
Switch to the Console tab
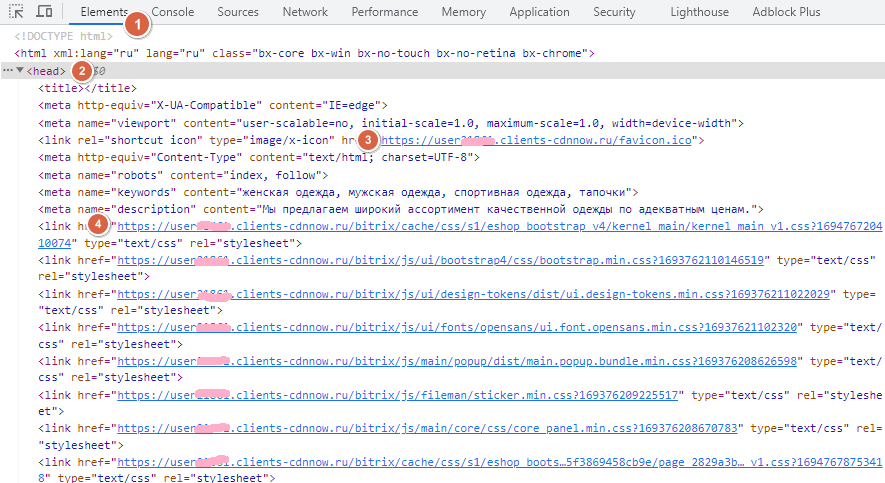click(x=172, y=12)
